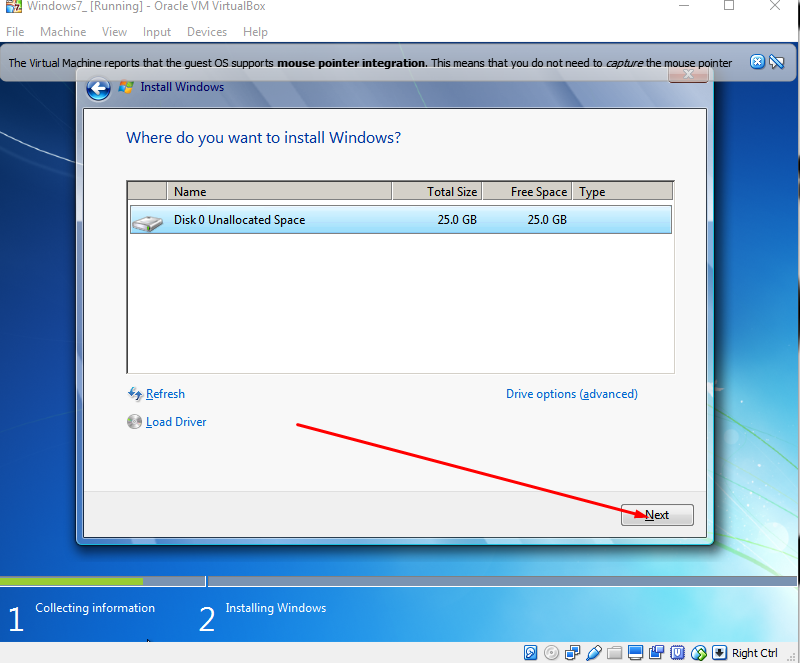Click the back arrow in Install Windows
Image resolution: width=800 pixels, height=663 pixels.
coord(98,89)
